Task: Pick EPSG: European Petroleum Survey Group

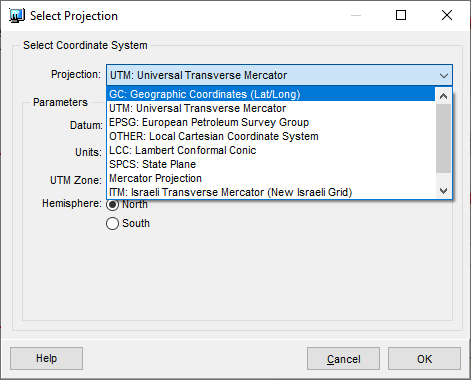Action: (271, 122)
